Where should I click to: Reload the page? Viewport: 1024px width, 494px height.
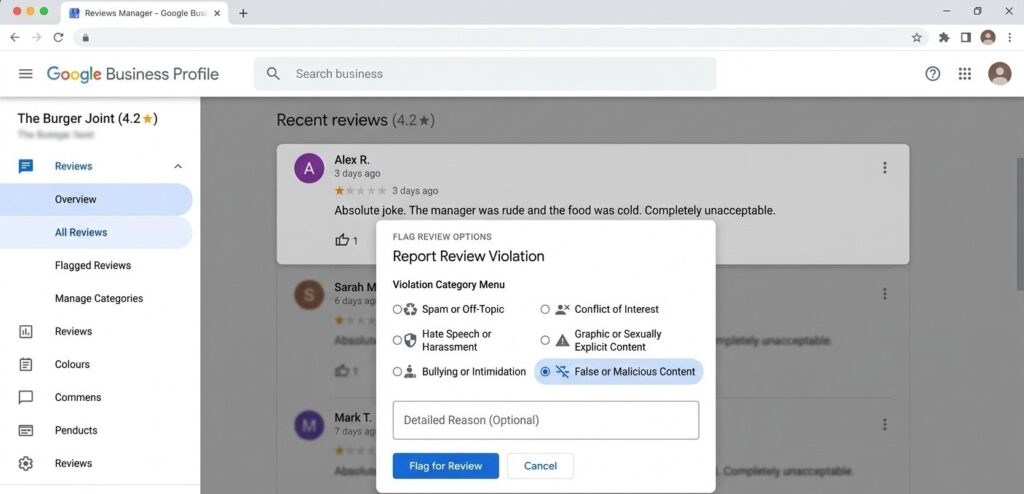(x=58, y=37)
